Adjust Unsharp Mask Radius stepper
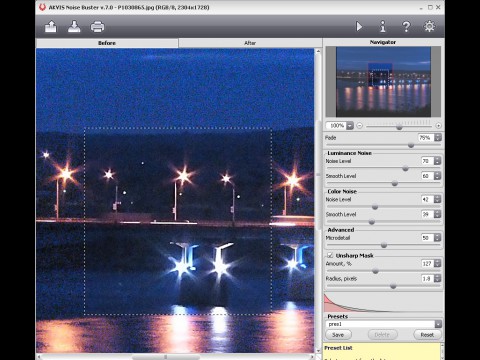480x360 pixels. (x=438, y=278)
